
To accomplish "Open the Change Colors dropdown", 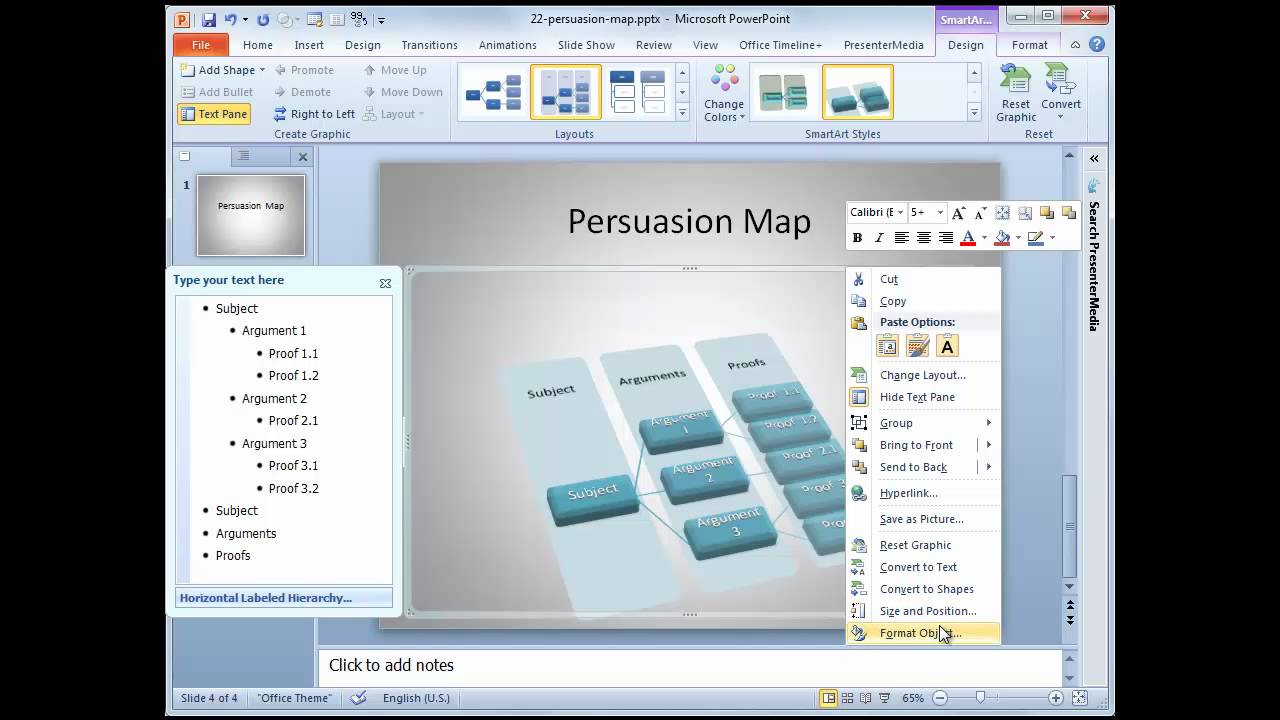I will pyautogui.click(x=724, y=95).
